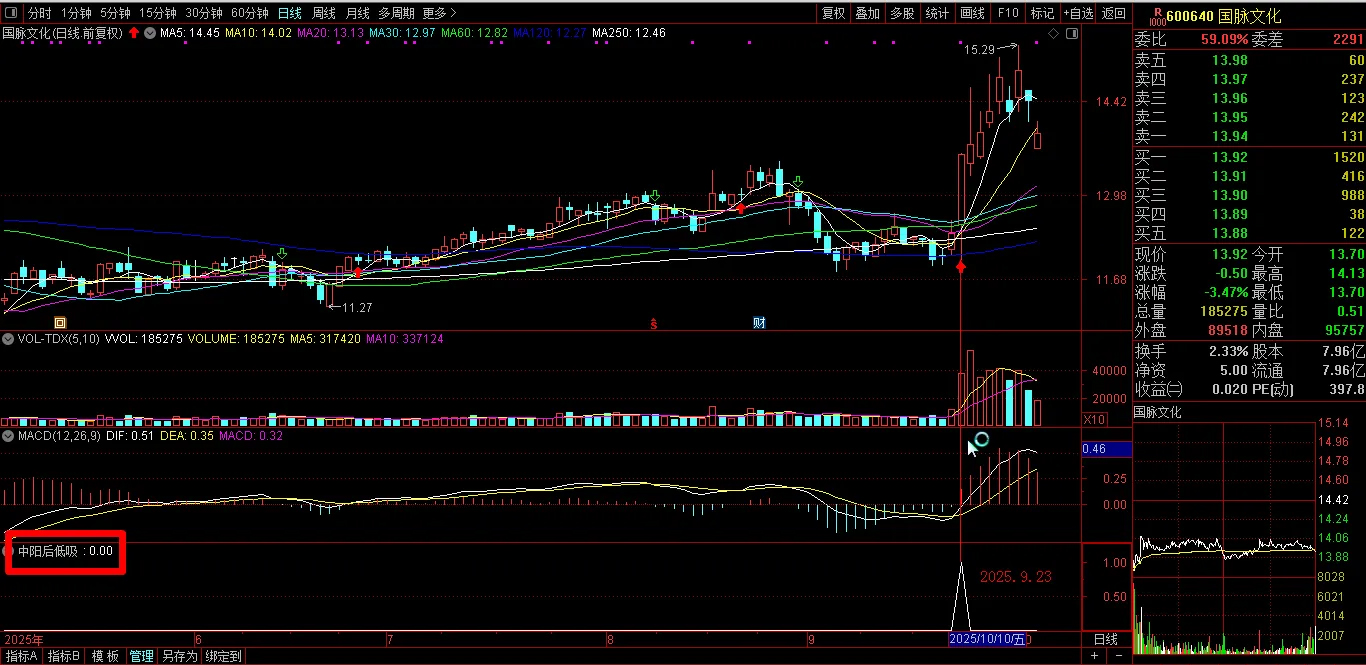
Task: Open 指标A indicator tab
Action: pyautogui.click(x=20, y=656)
